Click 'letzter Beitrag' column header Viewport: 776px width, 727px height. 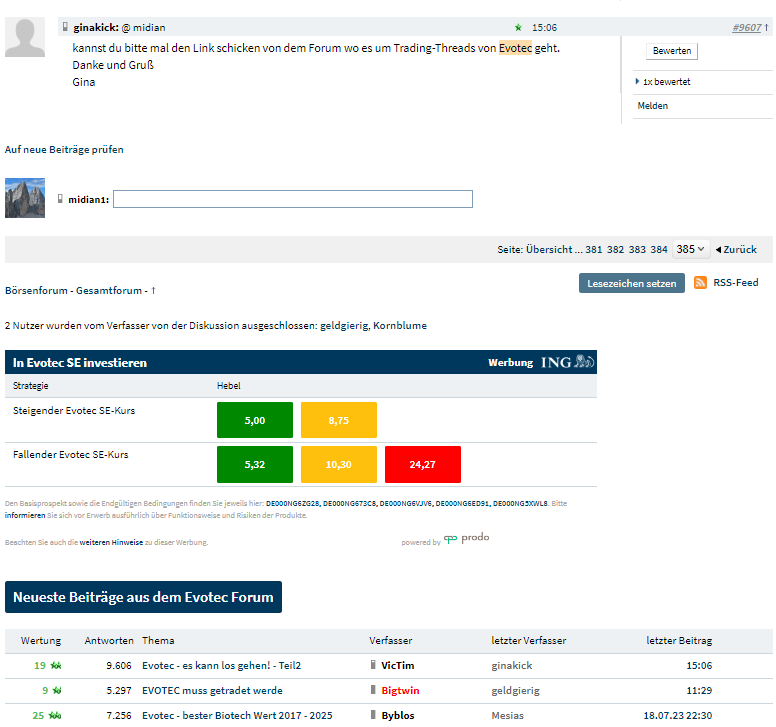point(679,640)
